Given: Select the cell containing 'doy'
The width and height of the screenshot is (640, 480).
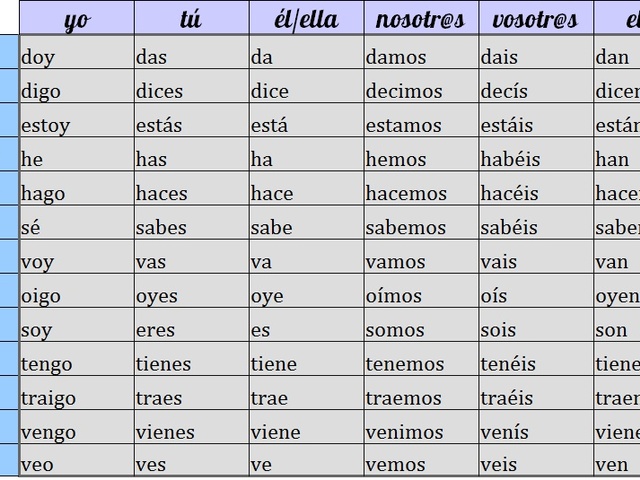Looking at the screenshot, I should pos(77,52).
